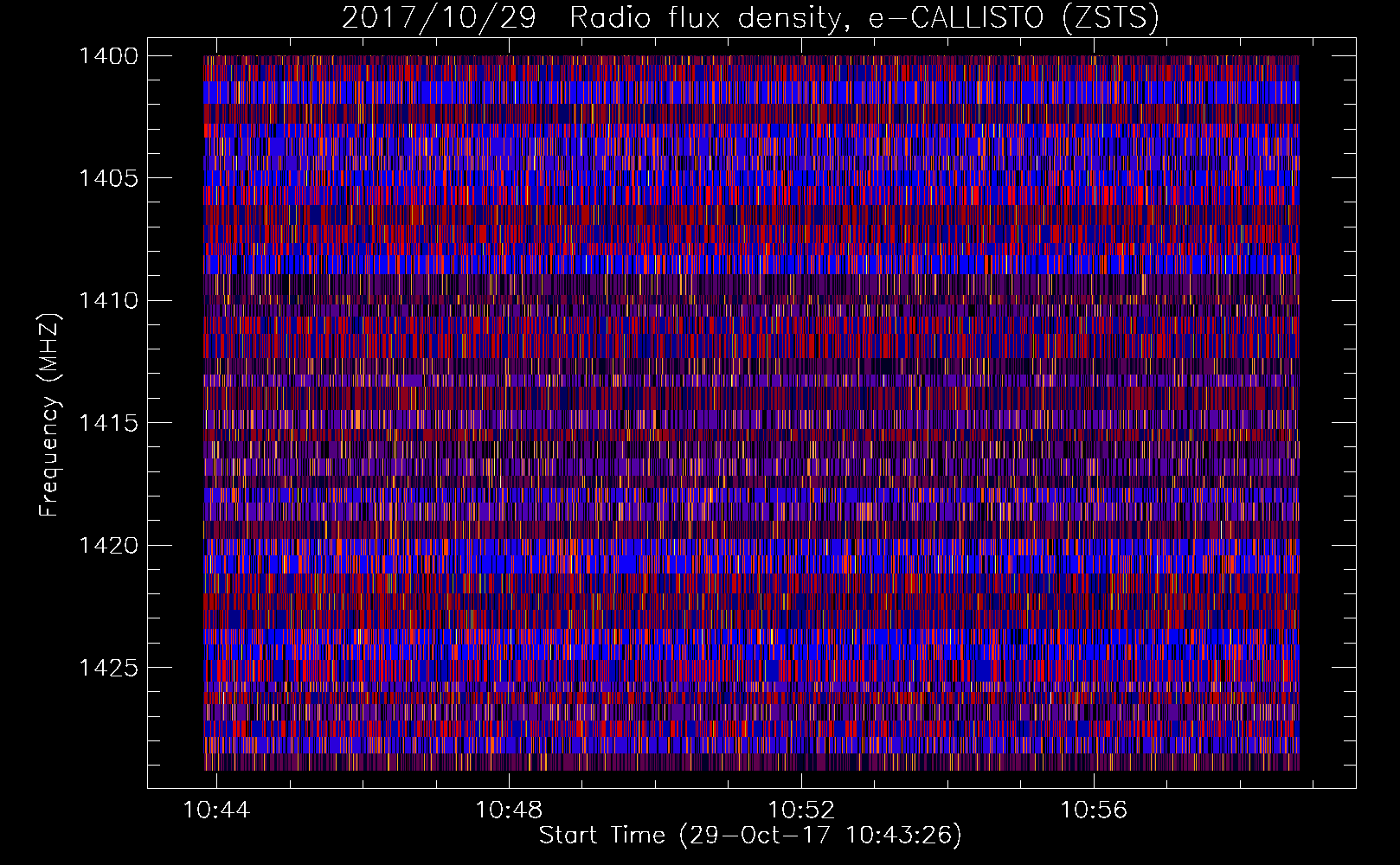1400x865 pixels.
Task: Click the 10:48 time axis label
Action: coord(509,810)
